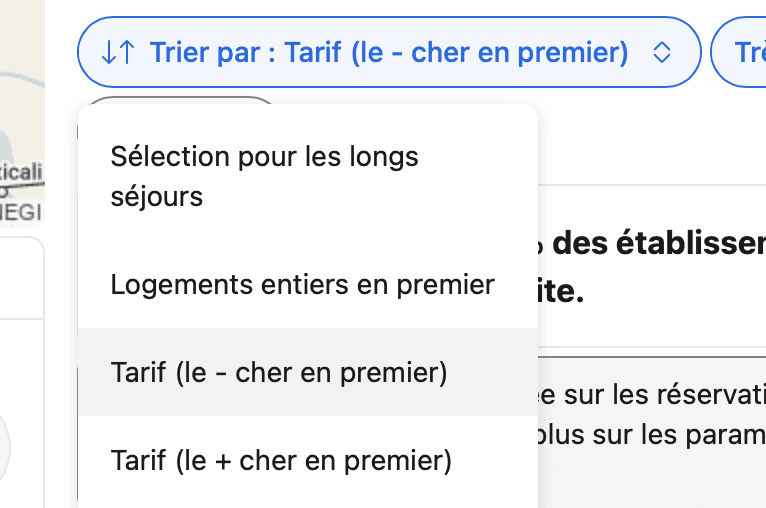
Task: Choose "Logements entiers en premier" sort option
Action: [308, 284]
